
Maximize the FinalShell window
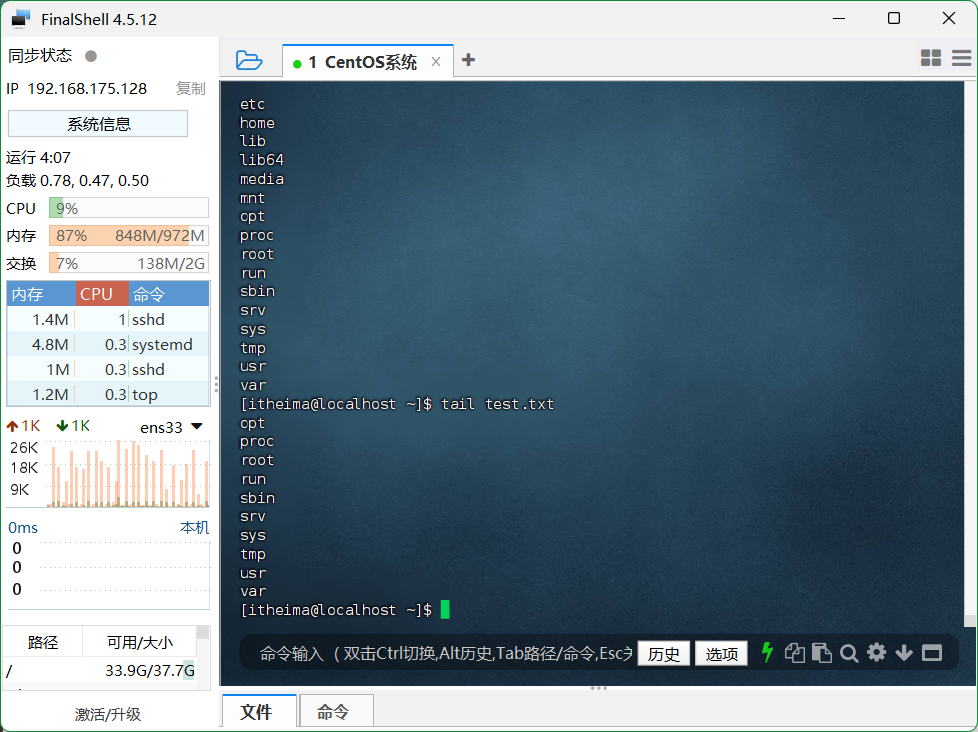(x=894, y=18)
